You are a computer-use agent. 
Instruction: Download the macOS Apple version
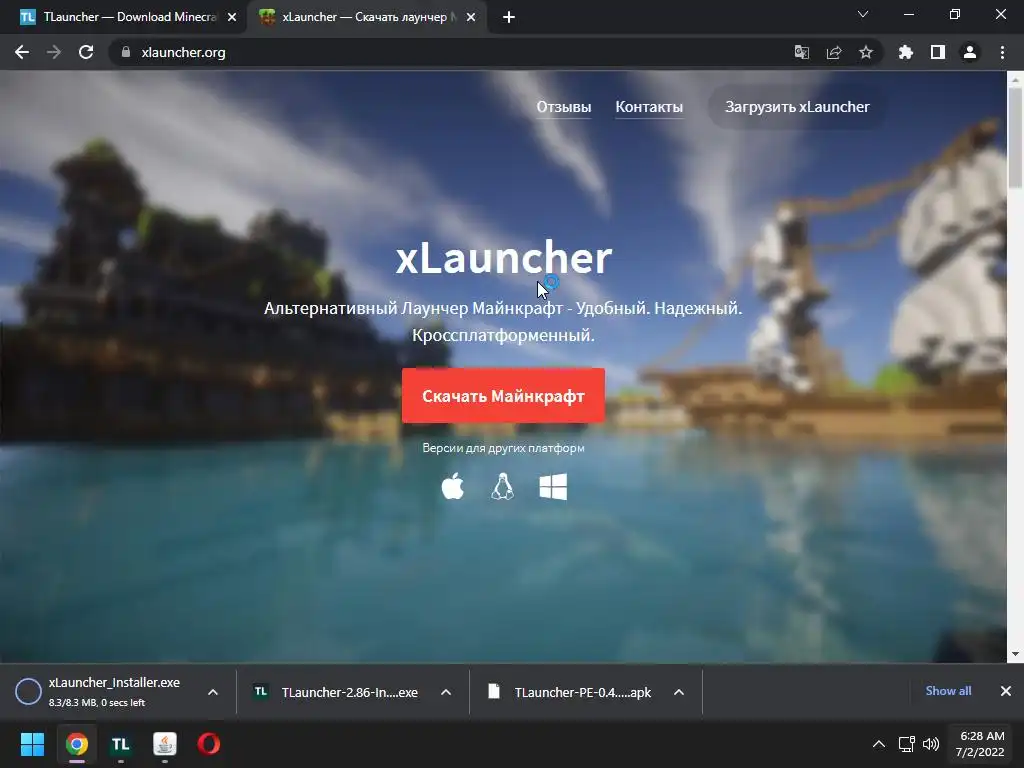[x=453, y=487]
